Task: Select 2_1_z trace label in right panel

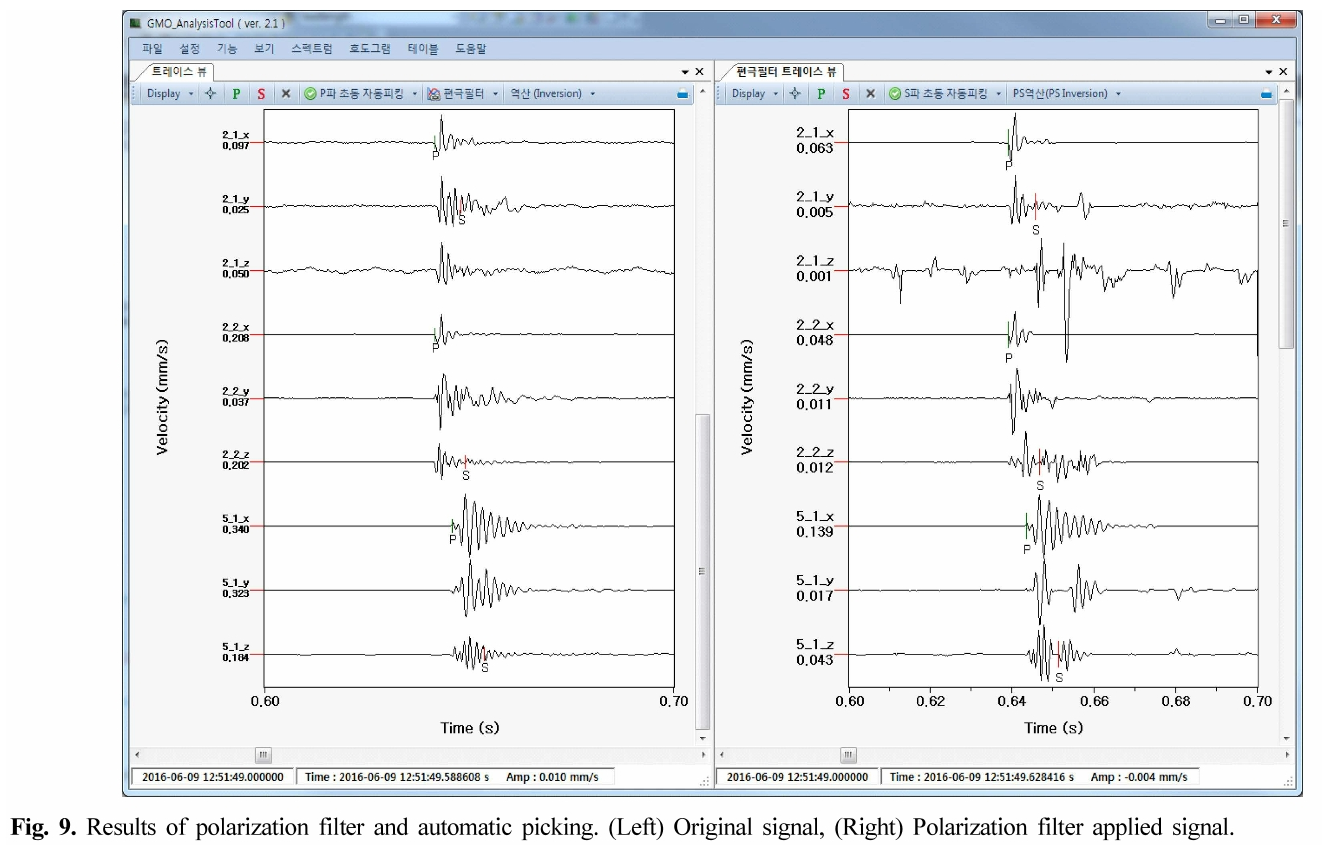Action: coord(814,261)
